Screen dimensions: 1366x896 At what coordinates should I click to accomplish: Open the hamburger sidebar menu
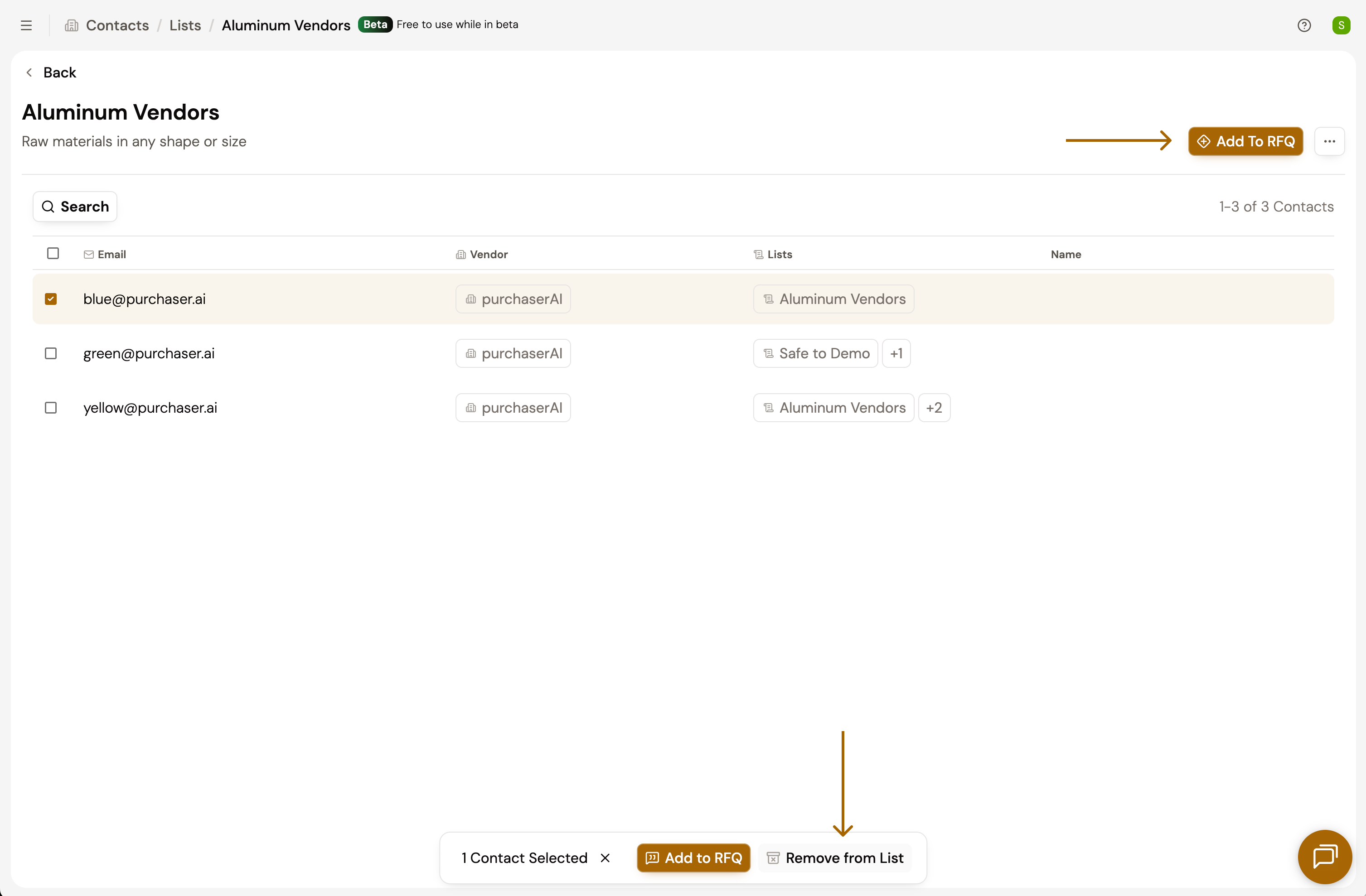(x=26, y=25)
